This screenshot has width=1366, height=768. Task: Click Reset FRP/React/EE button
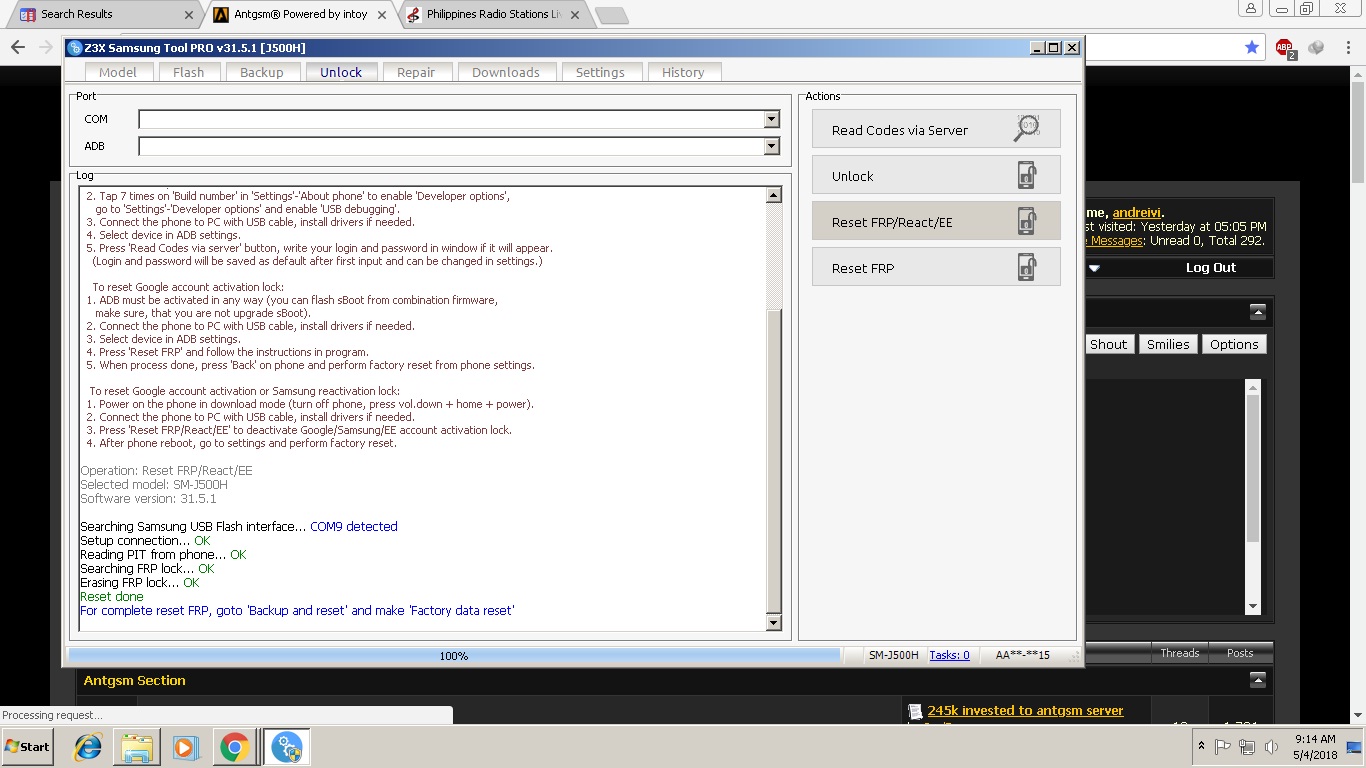pyautogui.click(x=936, y=221)
